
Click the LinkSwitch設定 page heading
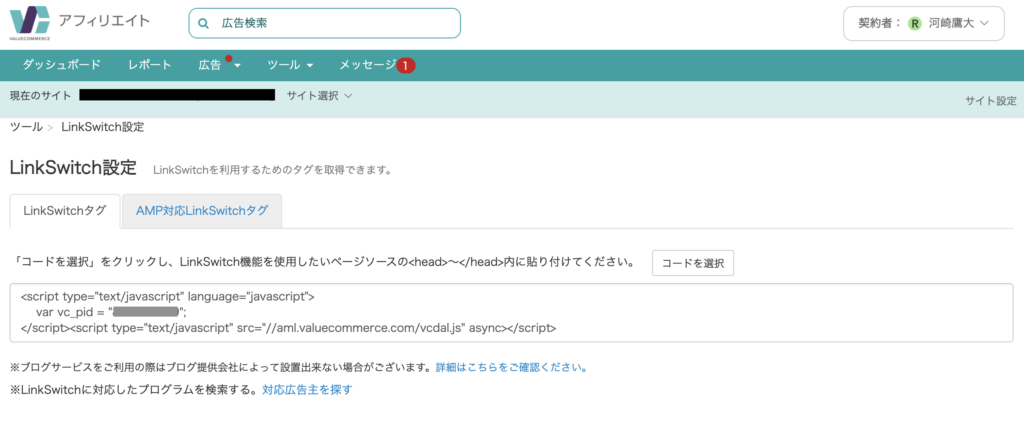pyautogui.click(x=73, y=168)
